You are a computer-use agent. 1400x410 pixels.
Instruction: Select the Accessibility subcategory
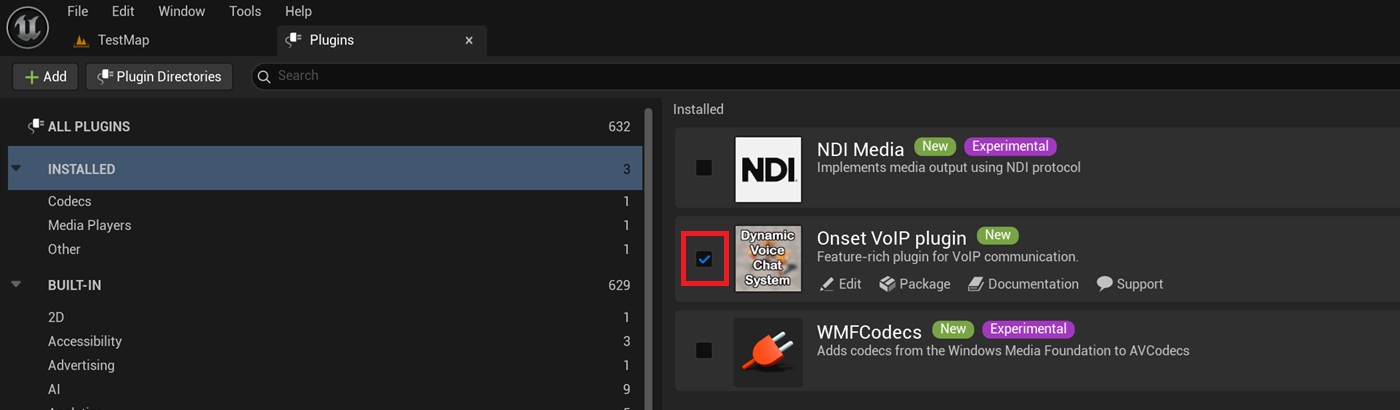325,341
